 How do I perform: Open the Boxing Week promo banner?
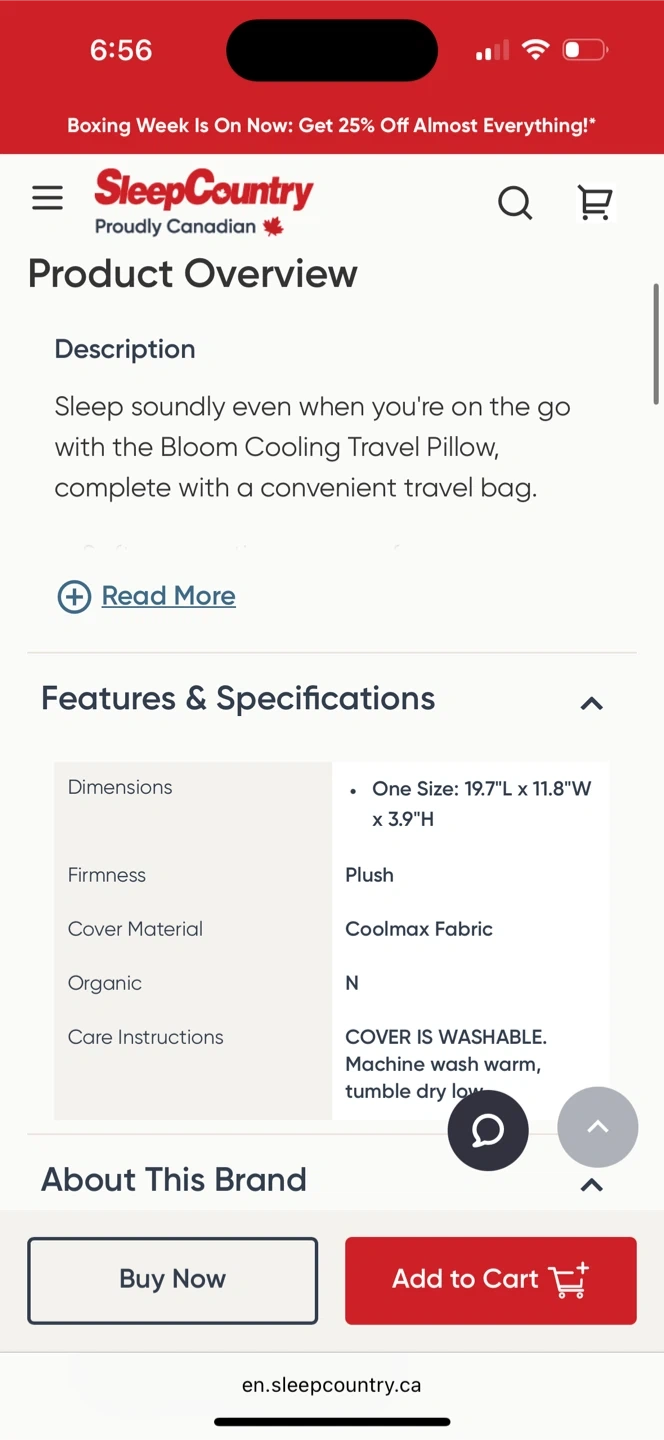pyautogui.click(x=332, y=126)
